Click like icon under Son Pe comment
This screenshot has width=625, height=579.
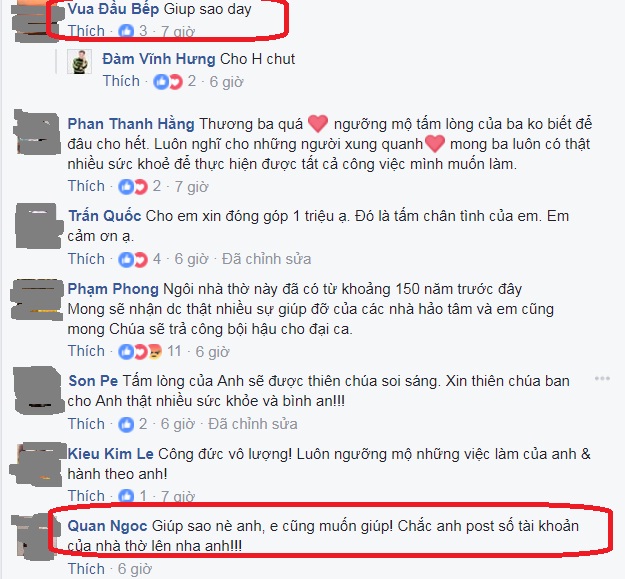tap(126, 424)
